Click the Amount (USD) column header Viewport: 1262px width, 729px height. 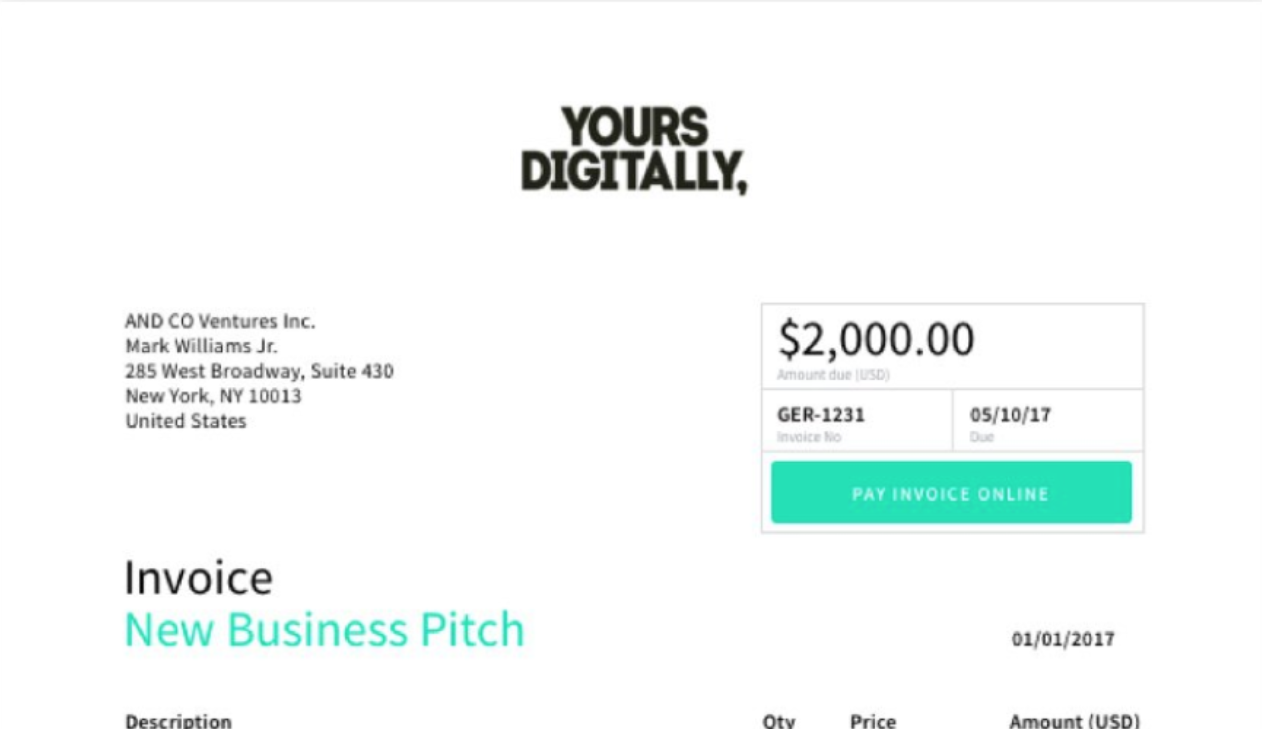[x=1074, y=721]
